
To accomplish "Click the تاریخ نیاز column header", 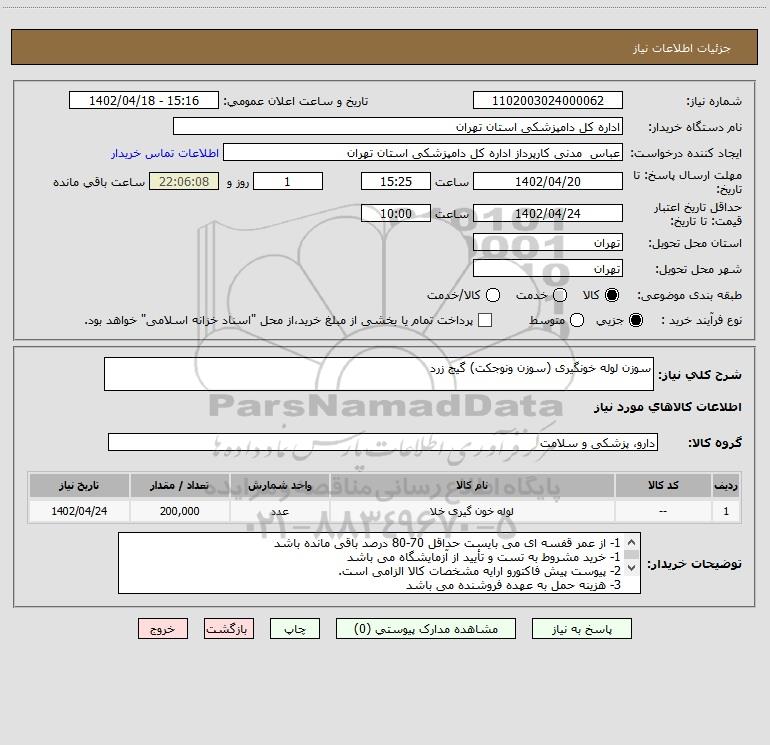I will coord(79,485).
